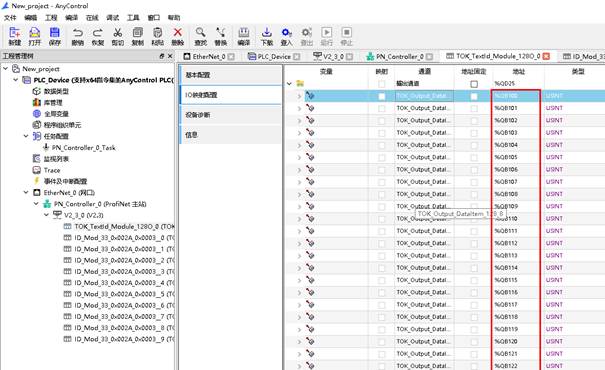Collapse the PLC_Device tree node

15,80
